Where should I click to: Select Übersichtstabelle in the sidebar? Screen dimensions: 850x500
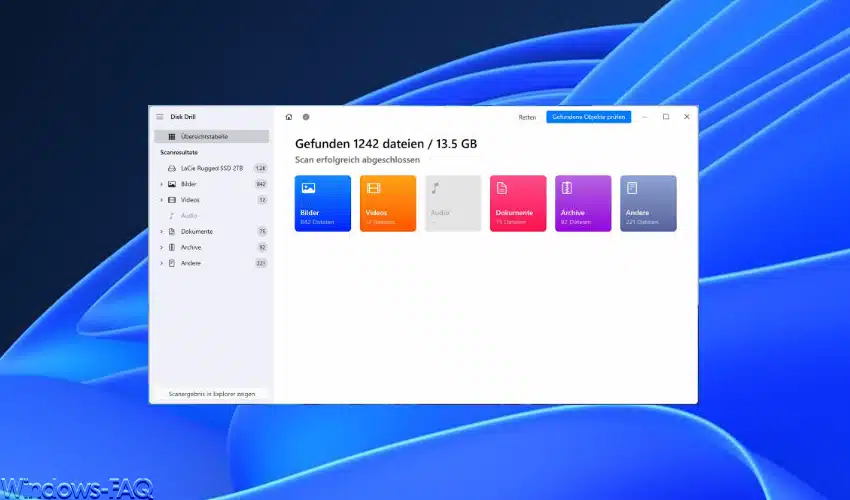211,137
